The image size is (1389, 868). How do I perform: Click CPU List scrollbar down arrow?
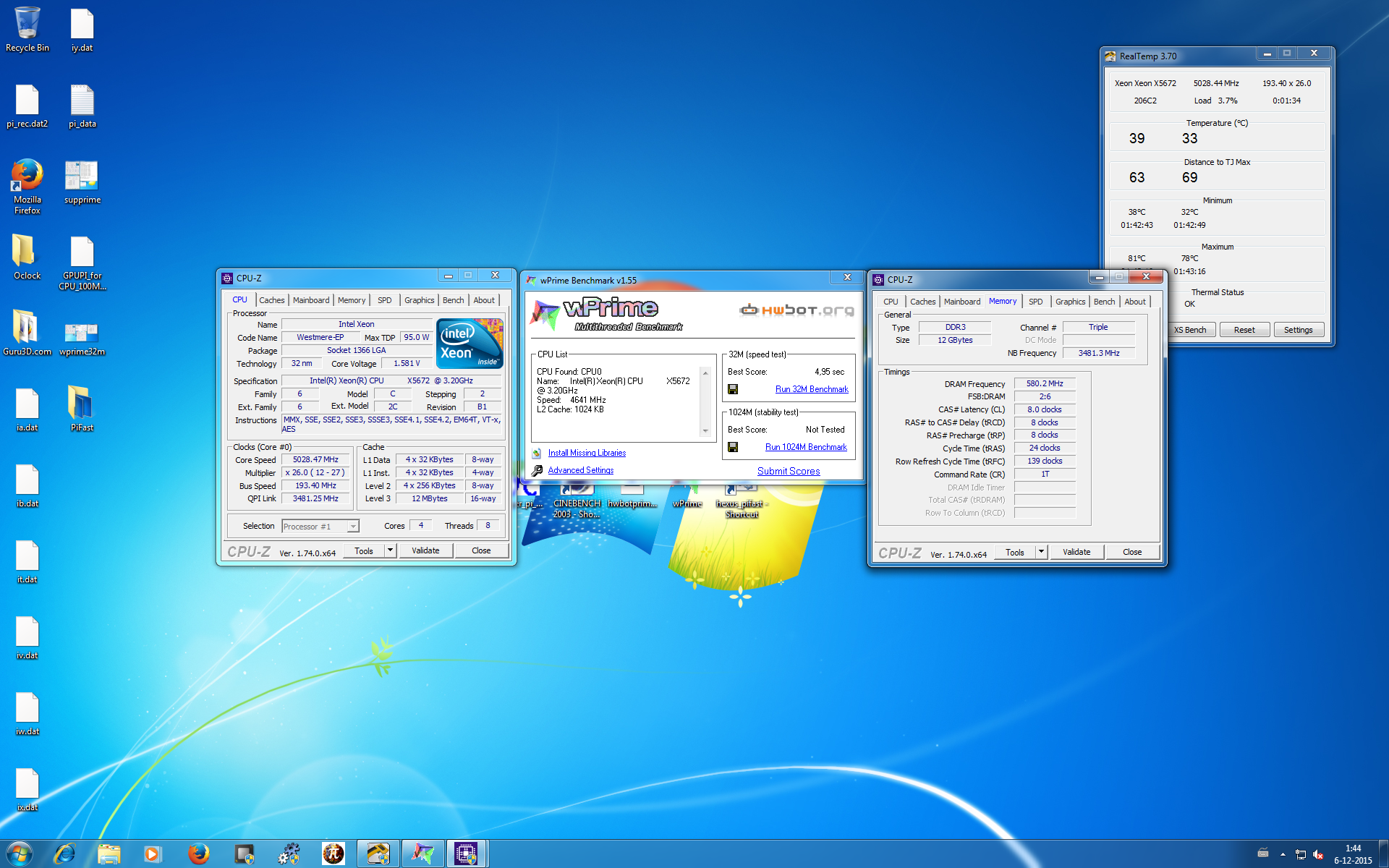pyautogui.click(x=705, y=432)
